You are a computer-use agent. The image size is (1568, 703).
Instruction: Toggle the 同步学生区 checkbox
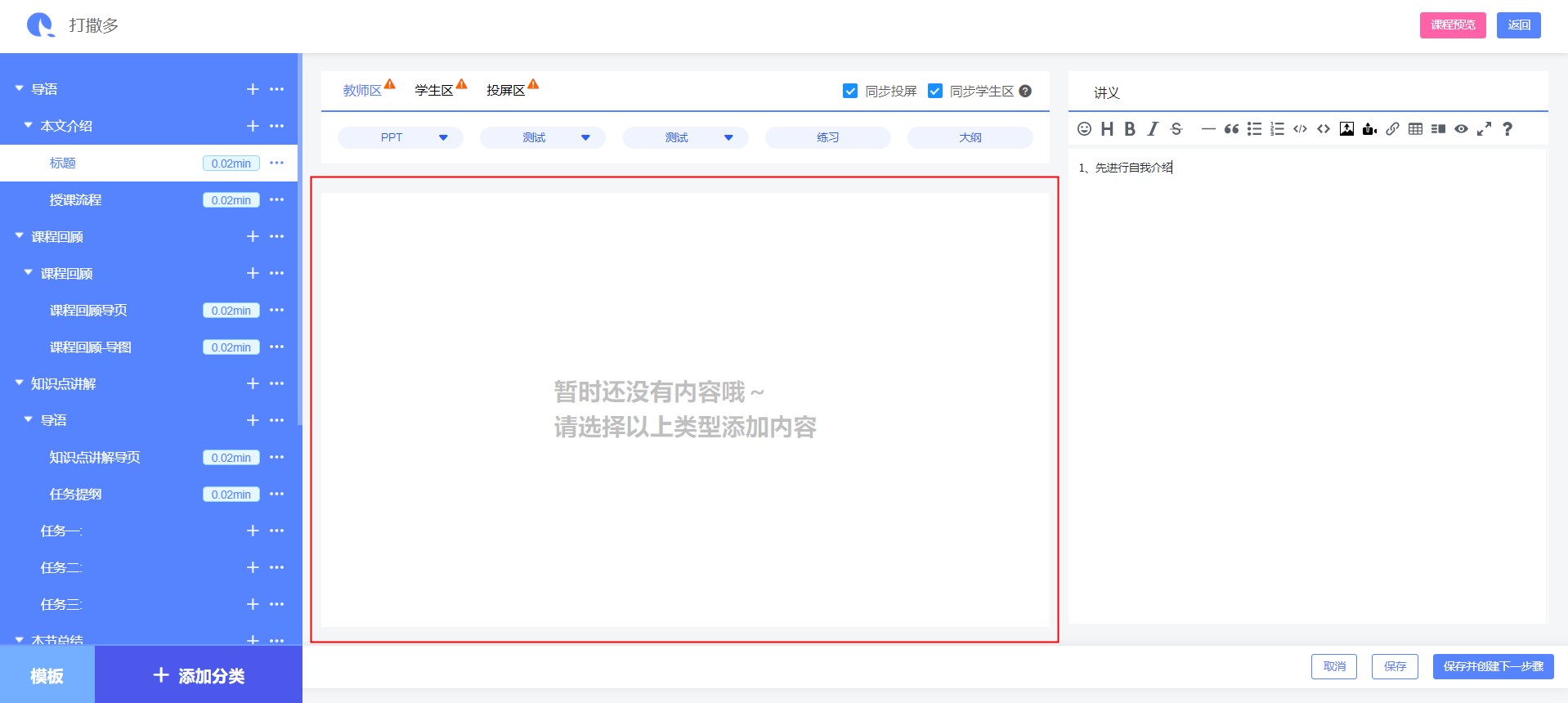coord(935,91)
